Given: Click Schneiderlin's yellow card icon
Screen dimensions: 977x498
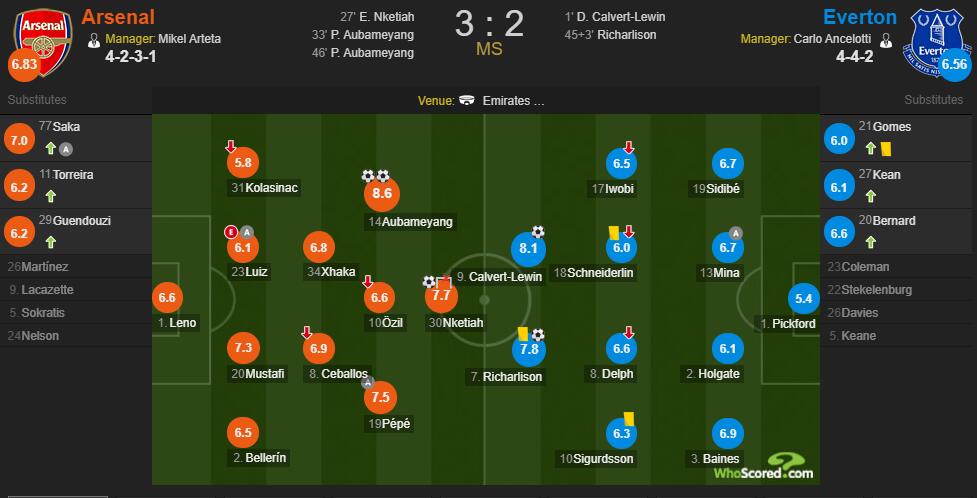Looking at the screenshot, I should 614,232.
